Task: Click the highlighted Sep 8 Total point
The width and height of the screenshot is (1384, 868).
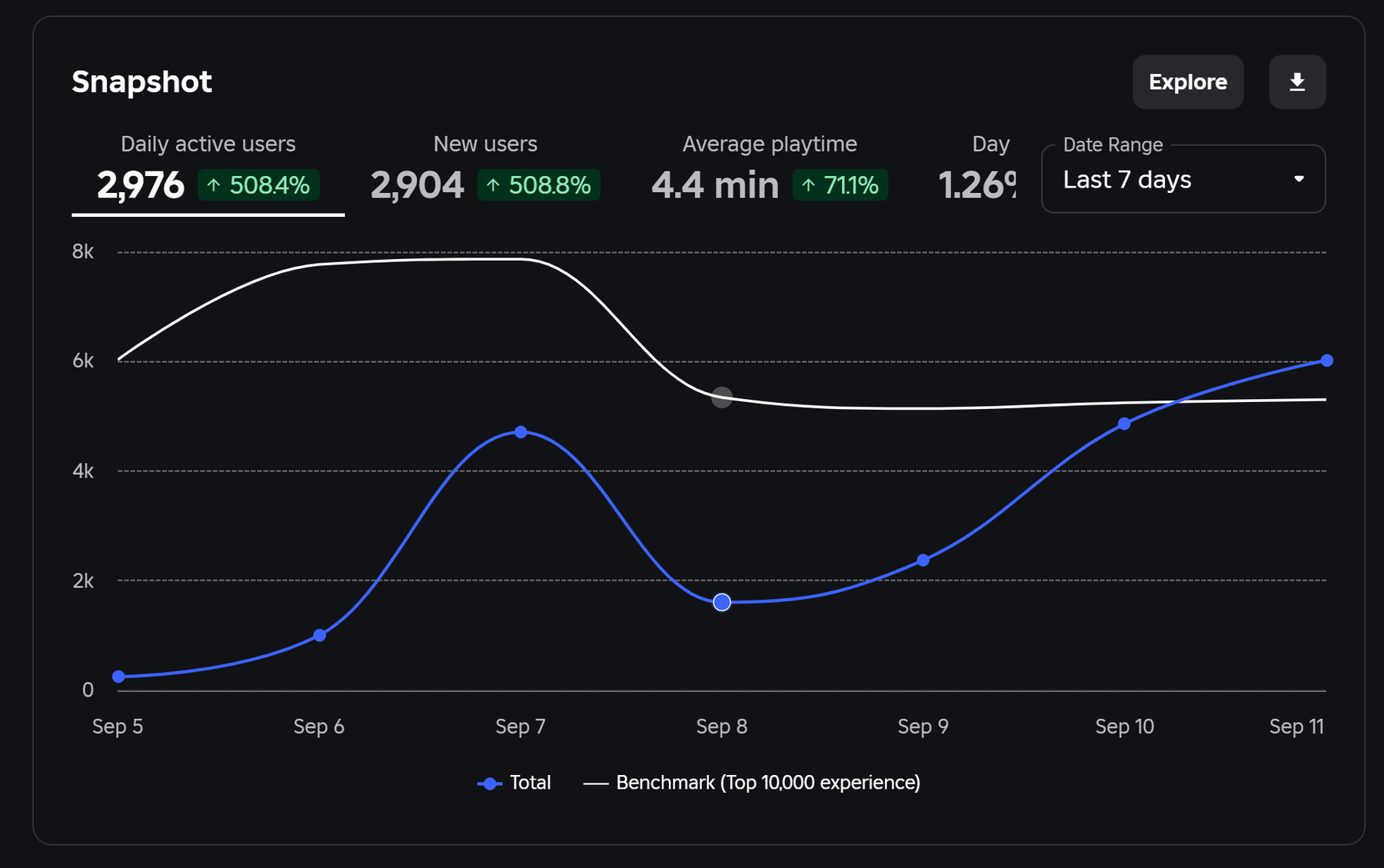Action: click(x=721, y=602)
